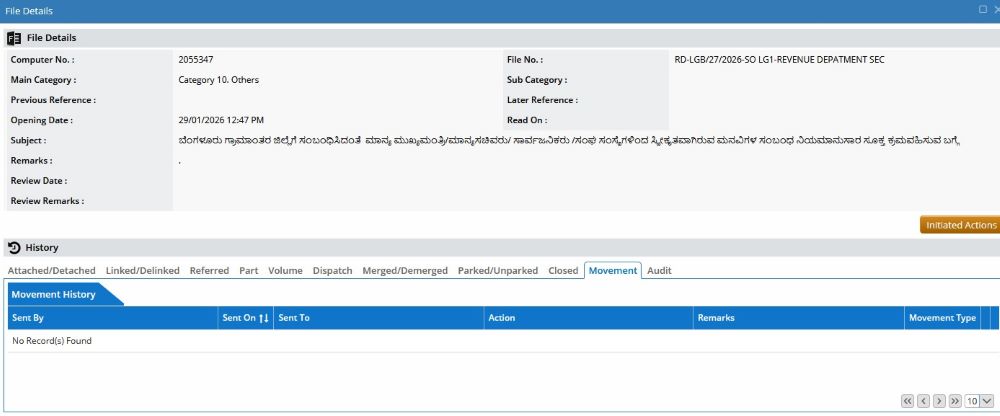Jump to last page of results
Screen dimensions: 1000x416
pyautogui.click(x=955, y=401)
